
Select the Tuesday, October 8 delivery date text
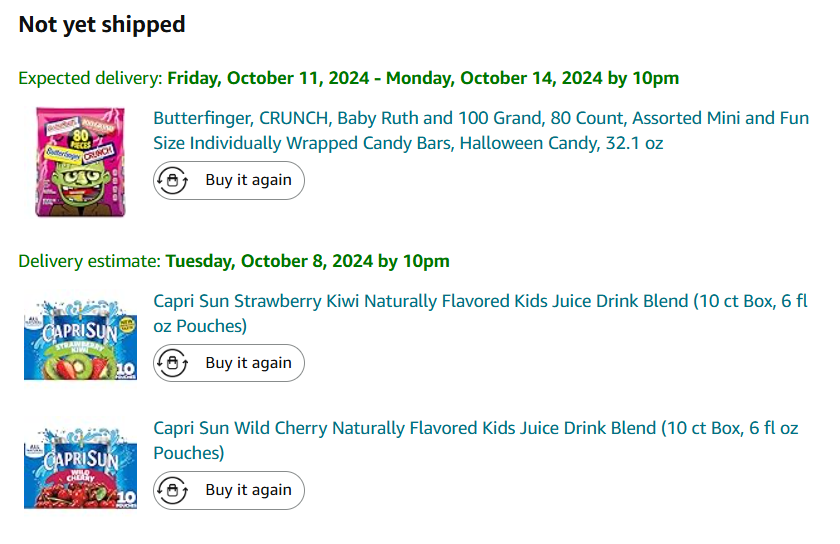307,261
